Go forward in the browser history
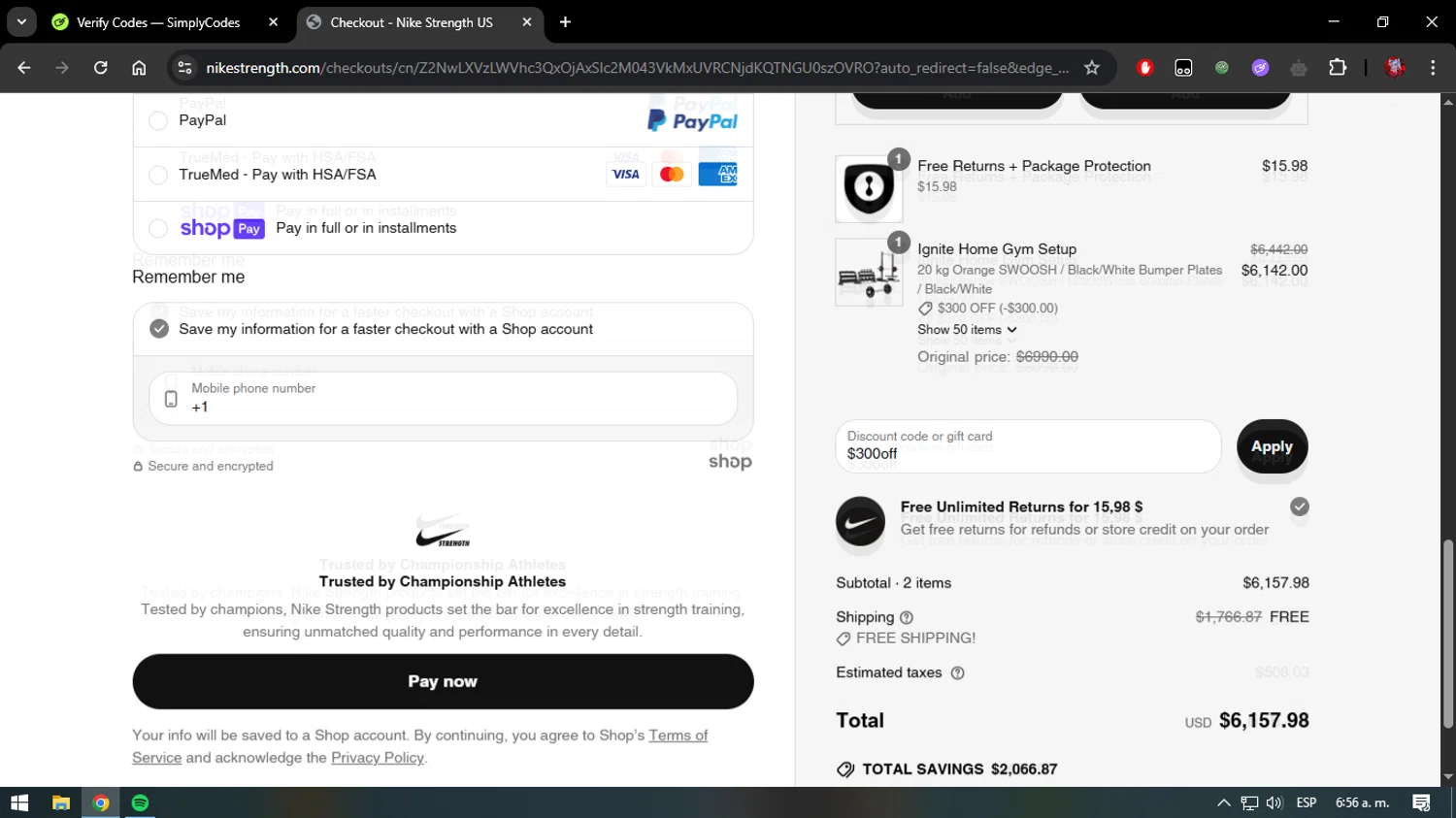 62,68
